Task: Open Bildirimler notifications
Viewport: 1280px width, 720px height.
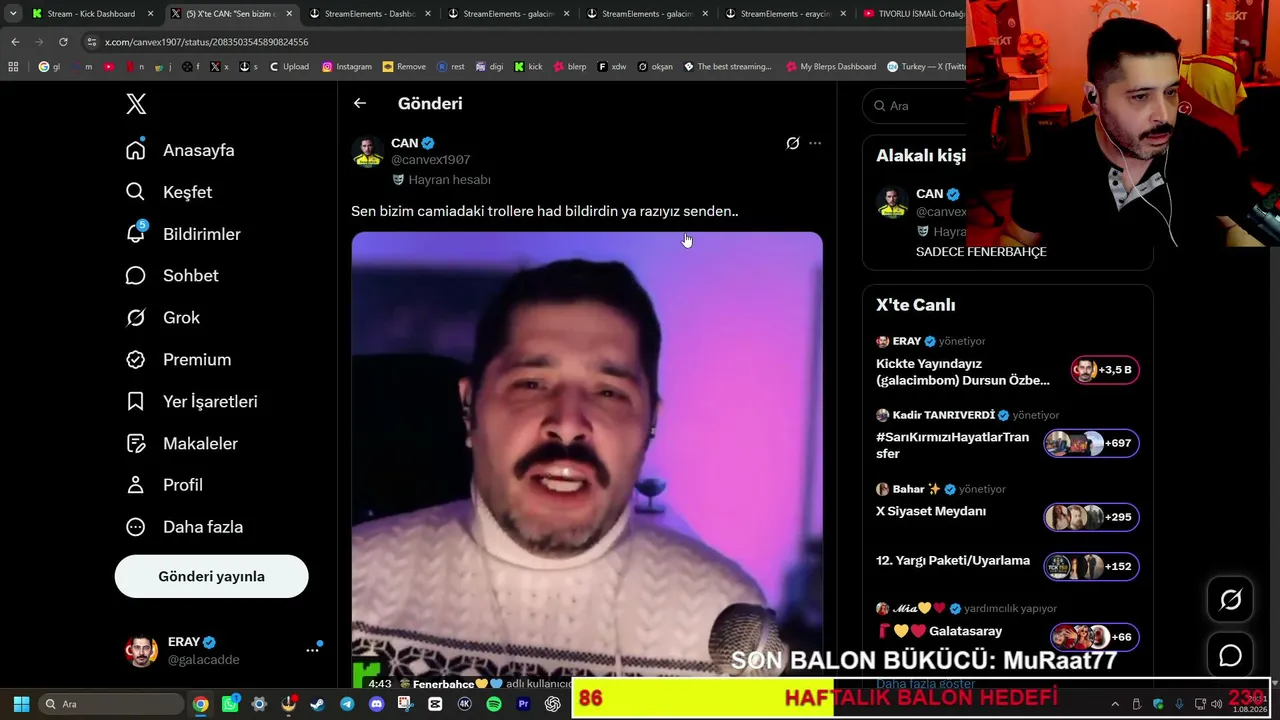Action: pos(183,234)
